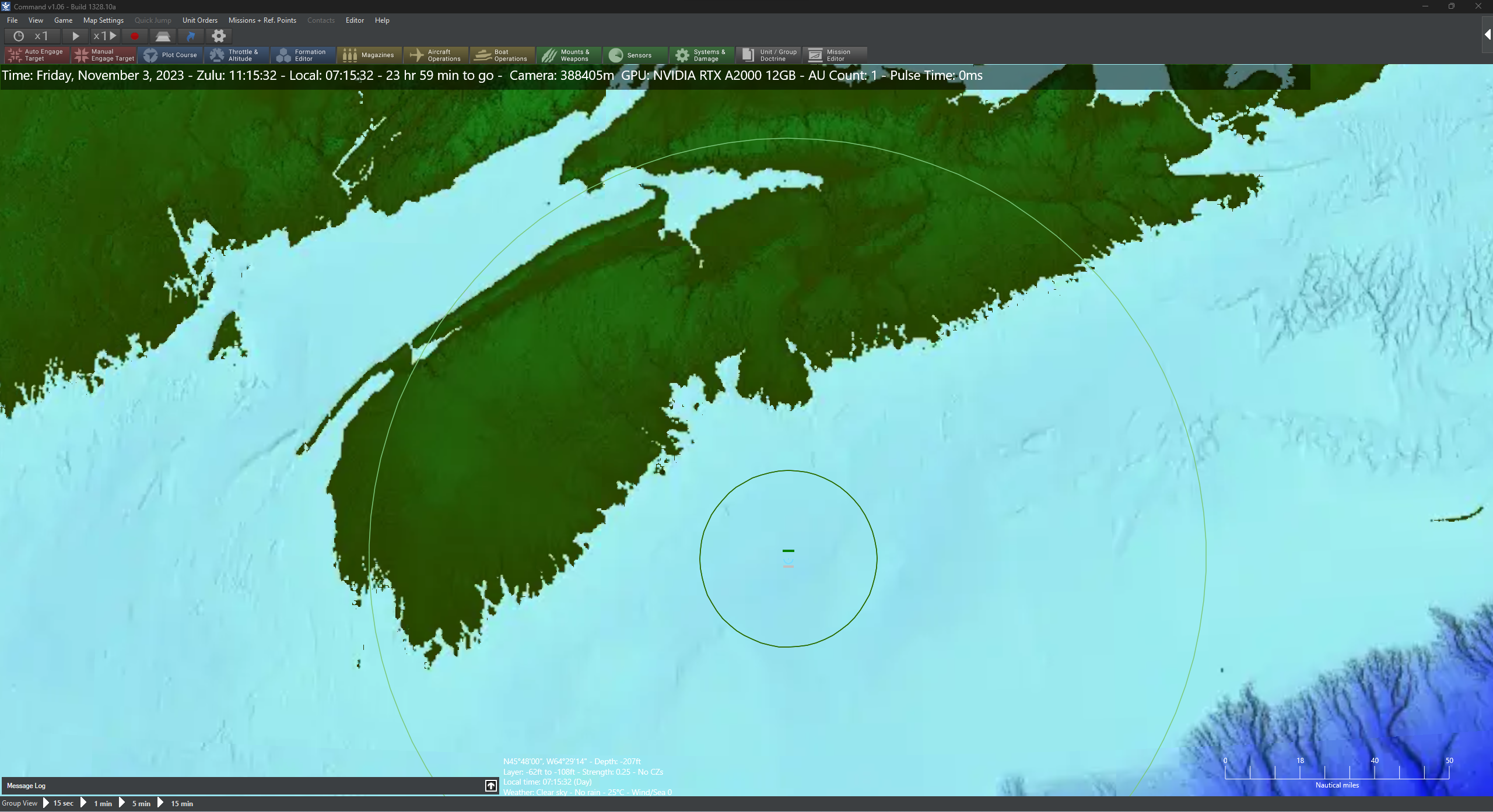The height and width of the screenshot is (812, 1493).
Task: Start the scenario recording
Action: 135,36
